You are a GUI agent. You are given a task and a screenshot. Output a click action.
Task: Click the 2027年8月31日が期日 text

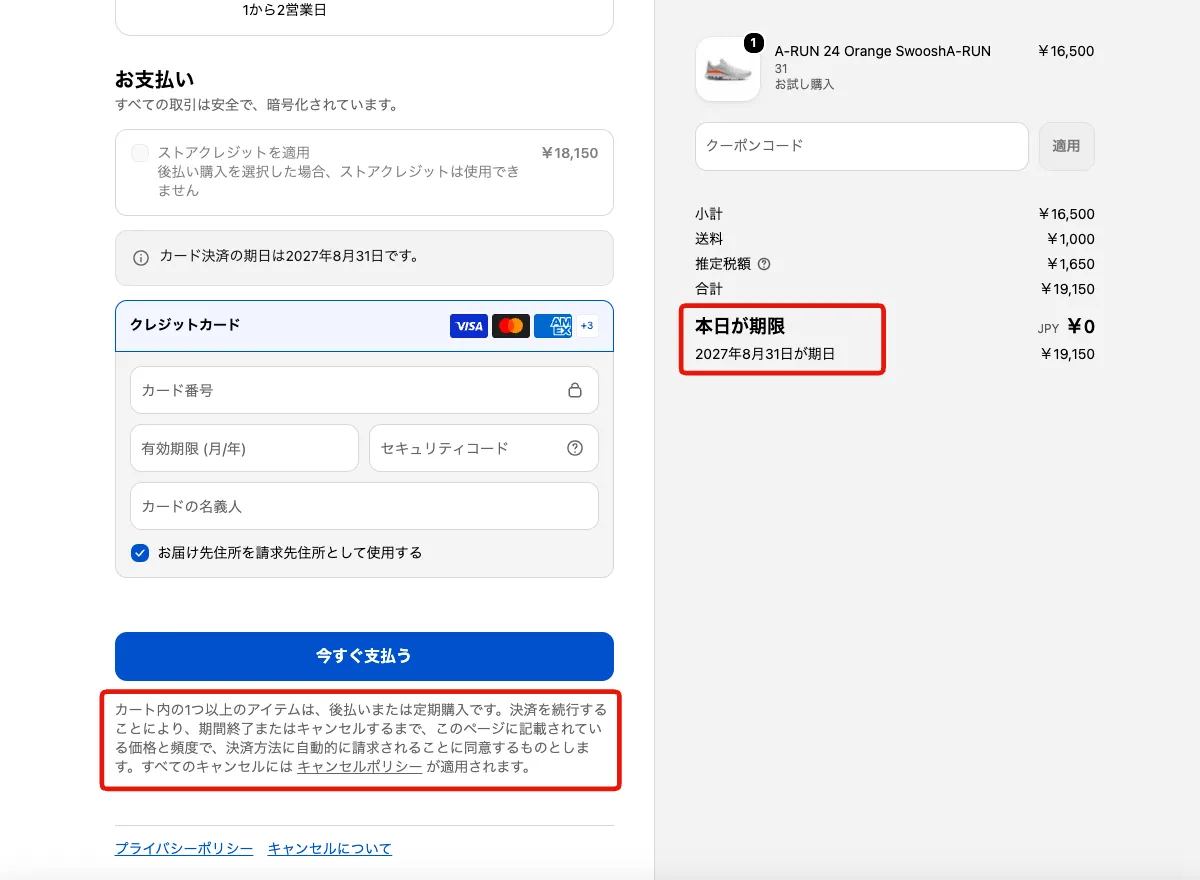tap(765, 354)
